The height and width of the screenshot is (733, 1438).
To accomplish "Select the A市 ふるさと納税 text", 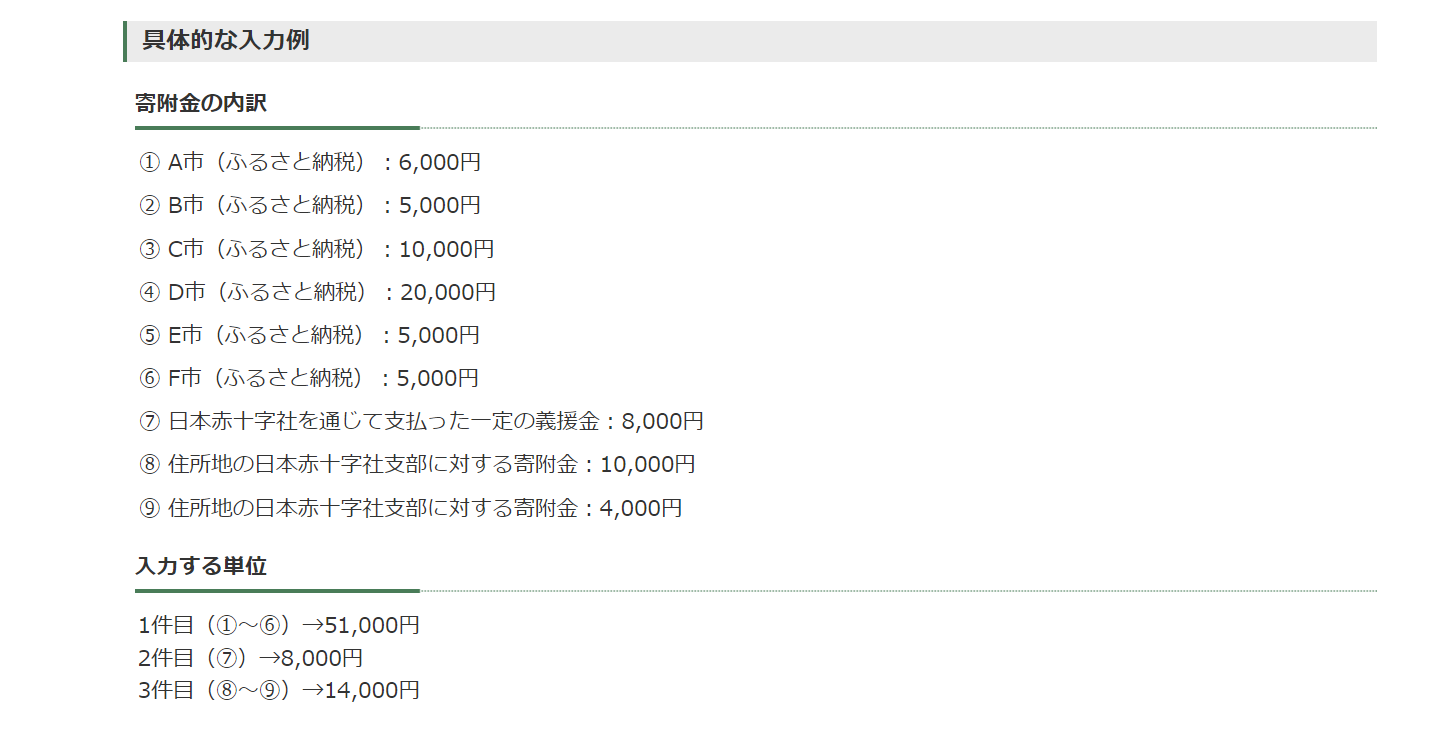I will 270,162.
